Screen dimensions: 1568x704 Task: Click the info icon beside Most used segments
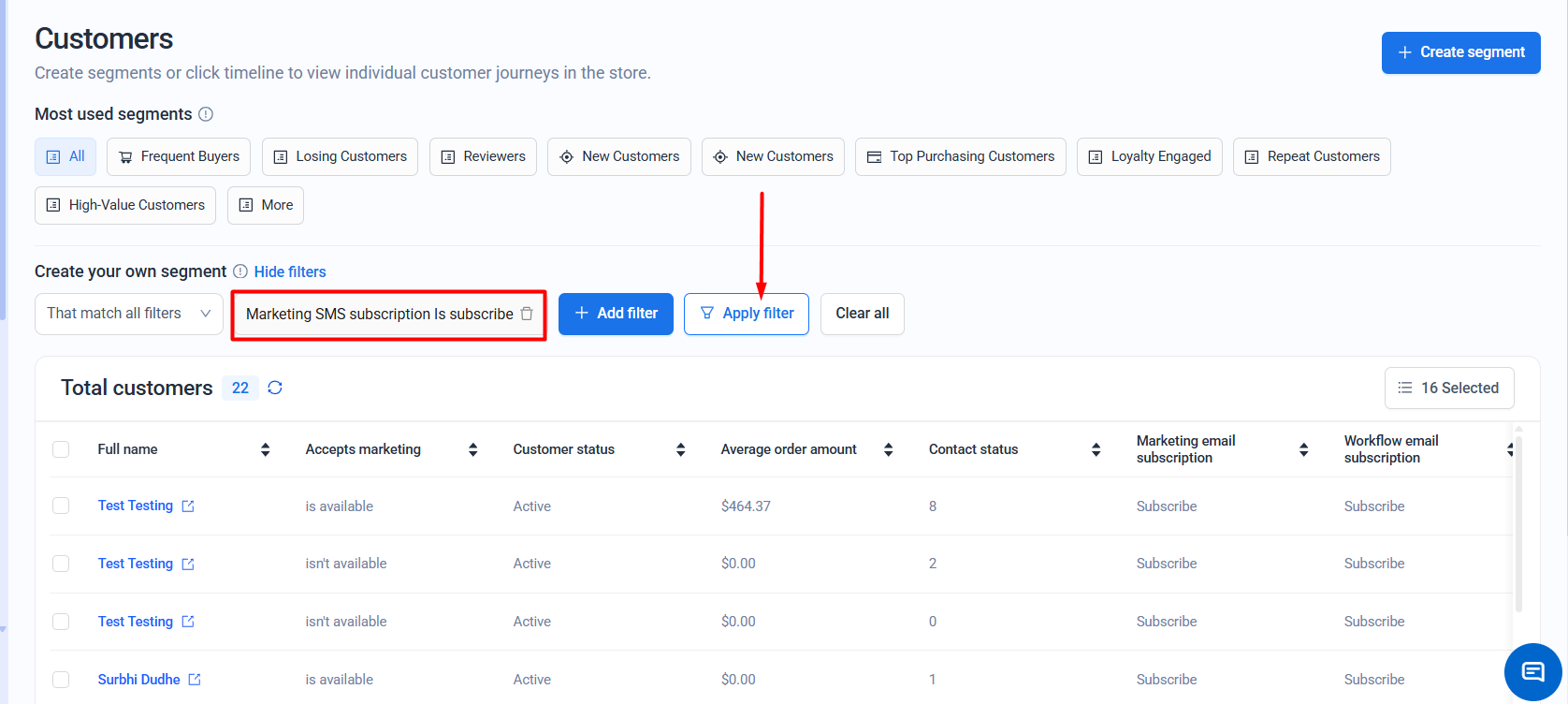click(206, 114)
